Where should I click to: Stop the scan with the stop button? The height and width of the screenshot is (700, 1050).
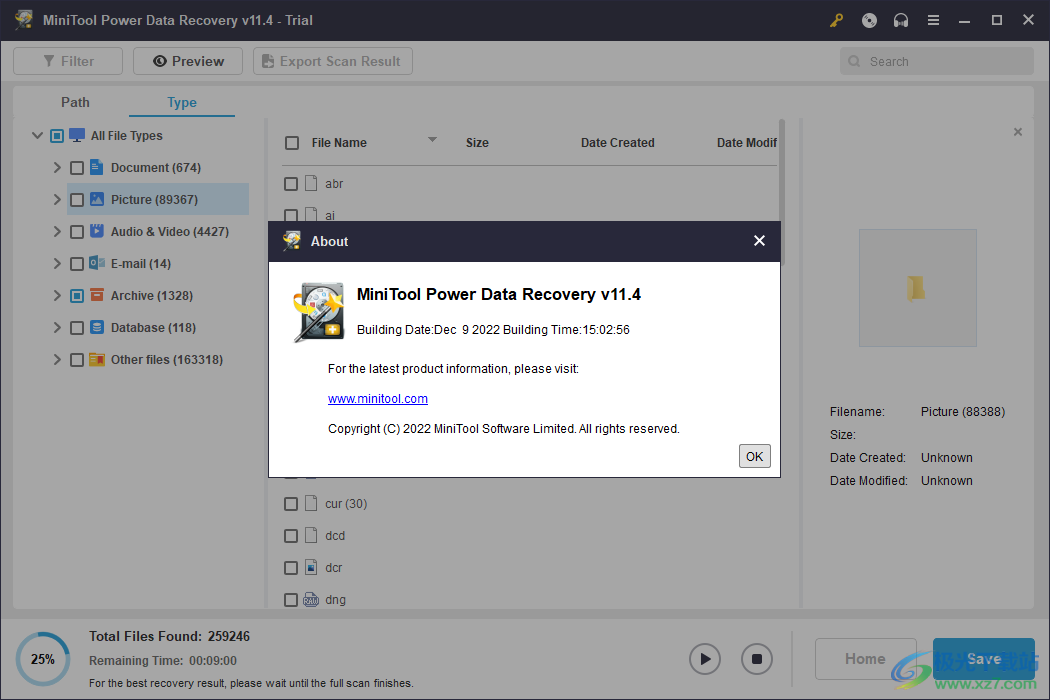pyautogui.click(x=757, y=659)
